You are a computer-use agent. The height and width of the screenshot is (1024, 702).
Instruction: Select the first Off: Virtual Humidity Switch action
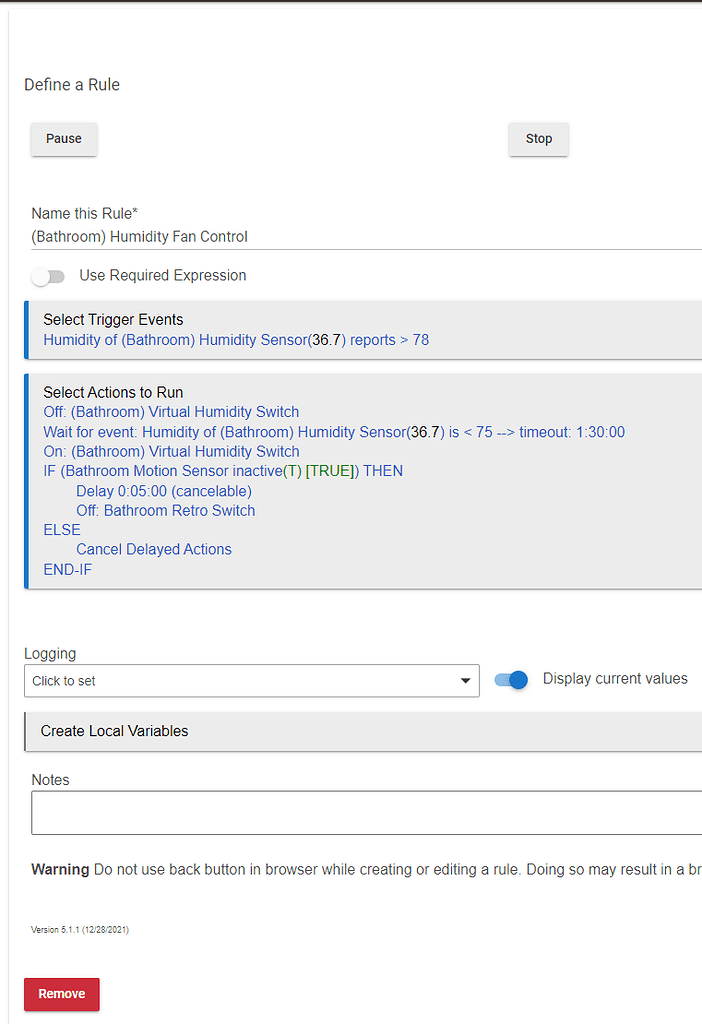pyautogui.click(x=171, y=412)
